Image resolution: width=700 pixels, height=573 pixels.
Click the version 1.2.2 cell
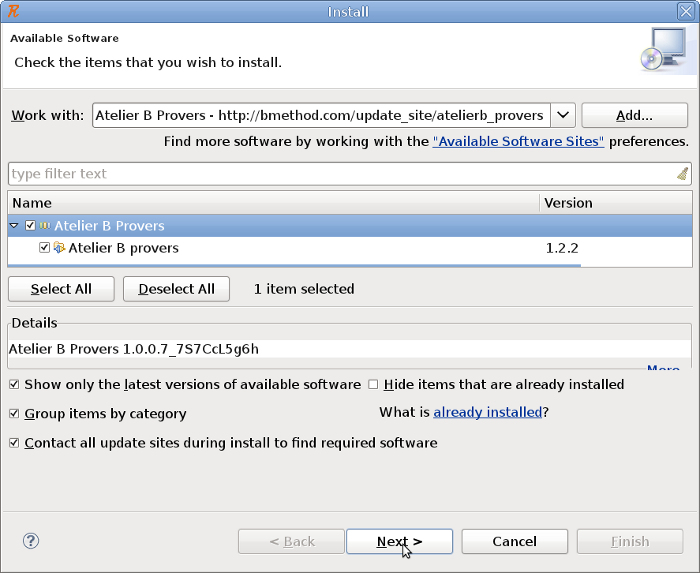(562, 248)
